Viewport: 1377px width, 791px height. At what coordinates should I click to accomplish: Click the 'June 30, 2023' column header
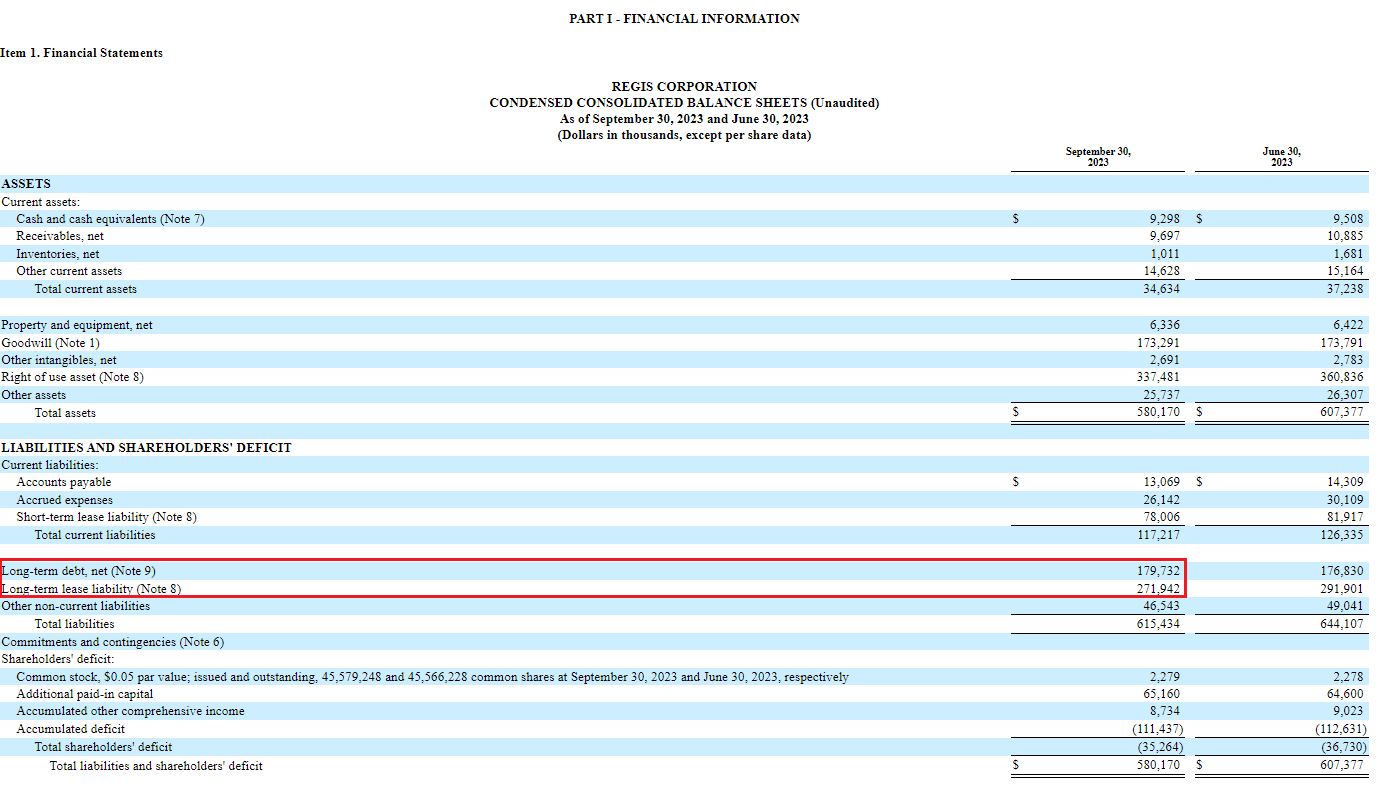pos(1282,157)
